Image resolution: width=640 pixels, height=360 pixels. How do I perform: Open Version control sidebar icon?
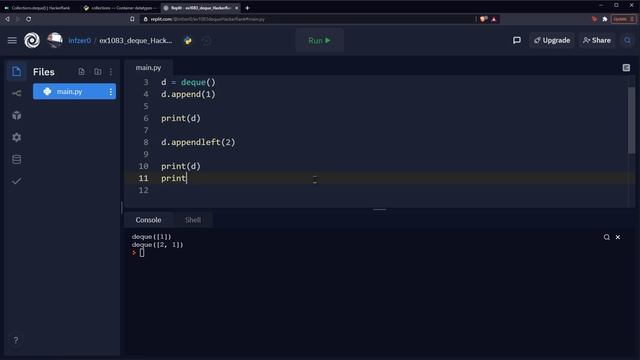point(16,93)
